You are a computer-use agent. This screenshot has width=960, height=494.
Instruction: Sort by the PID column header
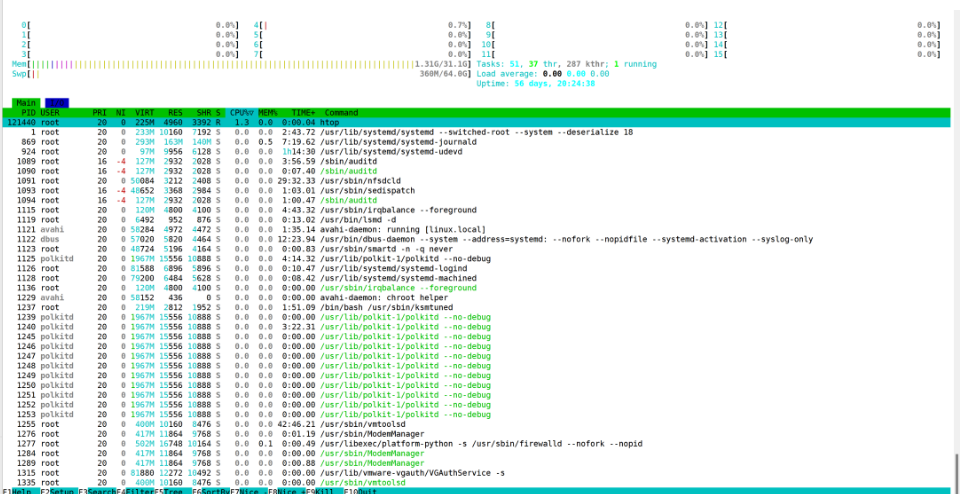click(28, 113)
